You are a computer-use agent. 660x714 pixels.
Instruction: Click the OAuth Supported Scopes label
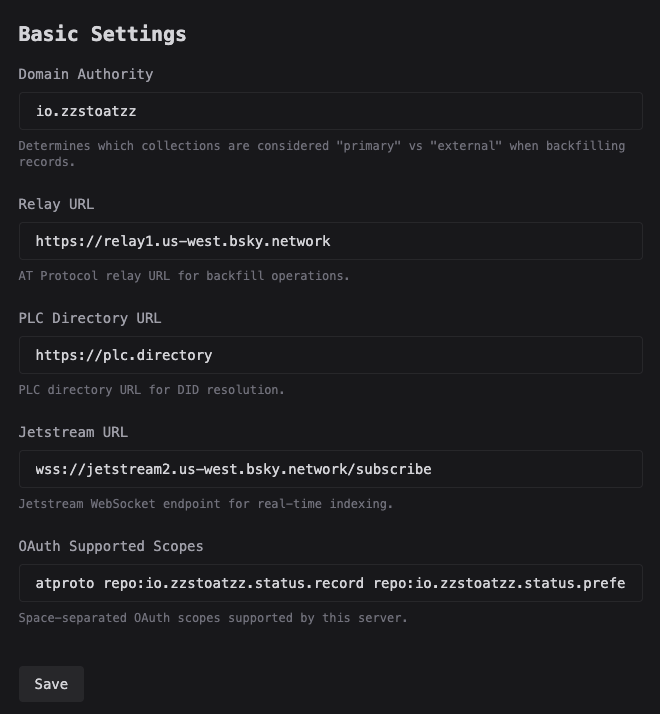point(111,546)
